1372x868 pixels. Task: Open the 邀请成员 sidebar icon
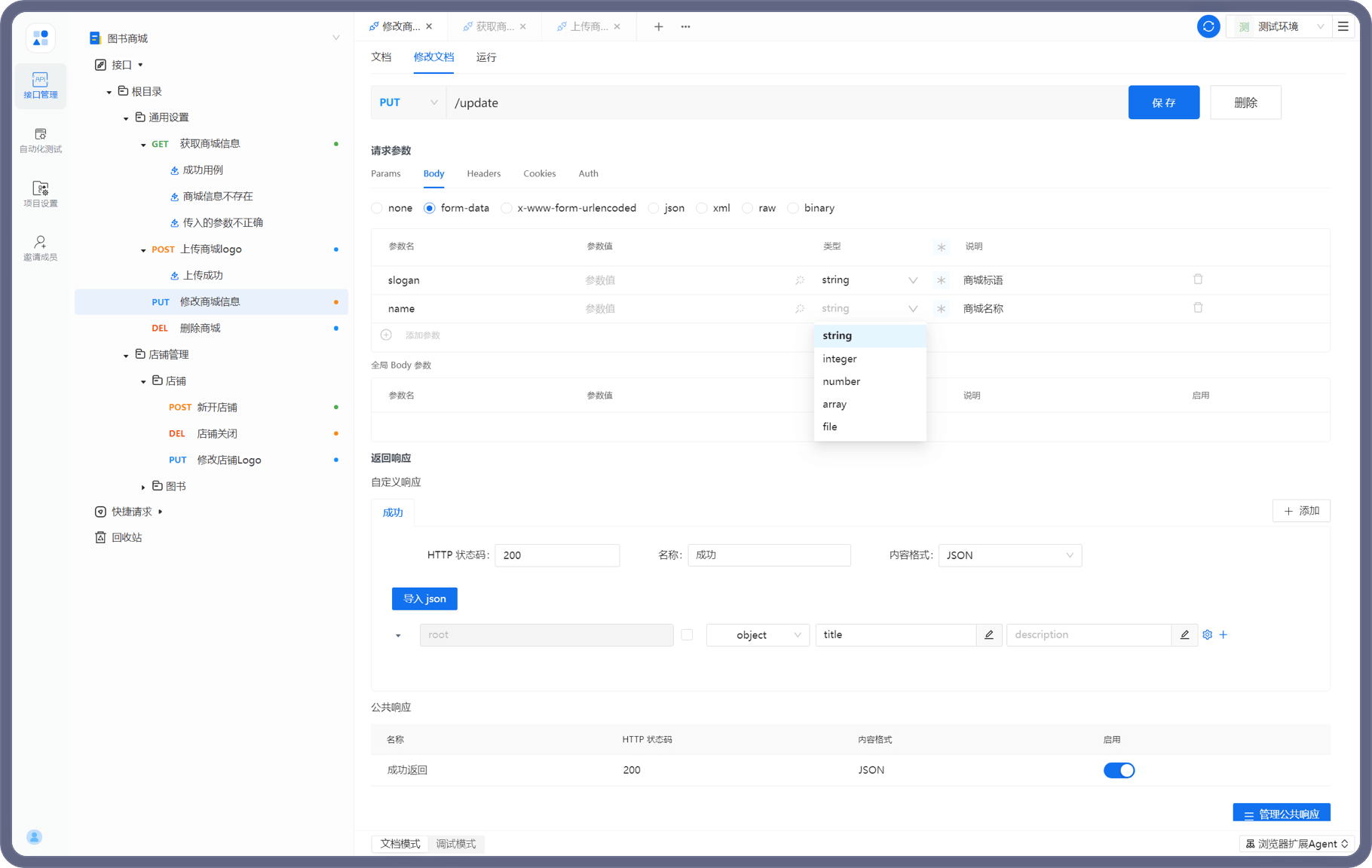(x=41, y=248)
